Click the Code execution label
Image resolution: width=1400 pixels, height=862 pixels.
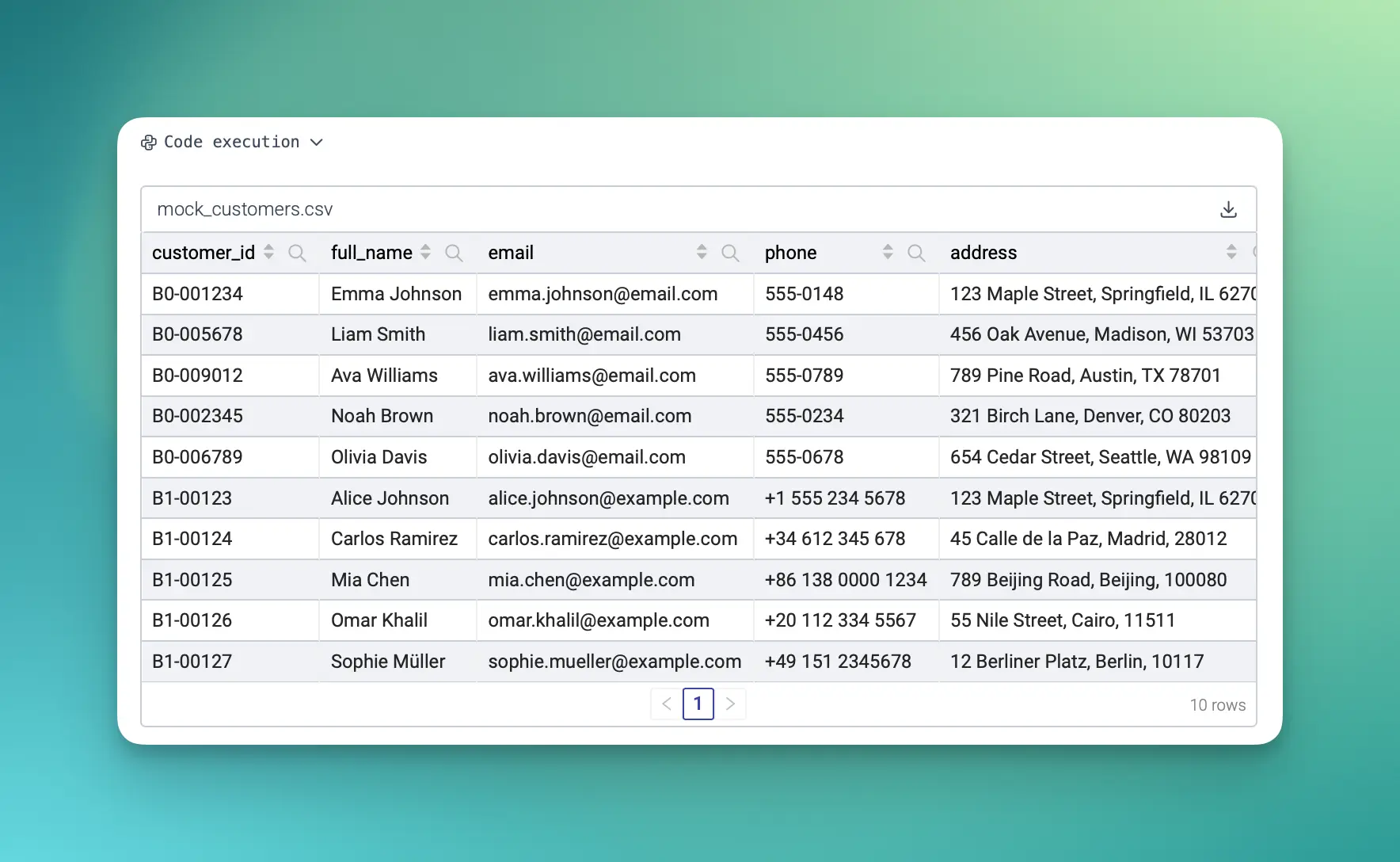point(231,142)
